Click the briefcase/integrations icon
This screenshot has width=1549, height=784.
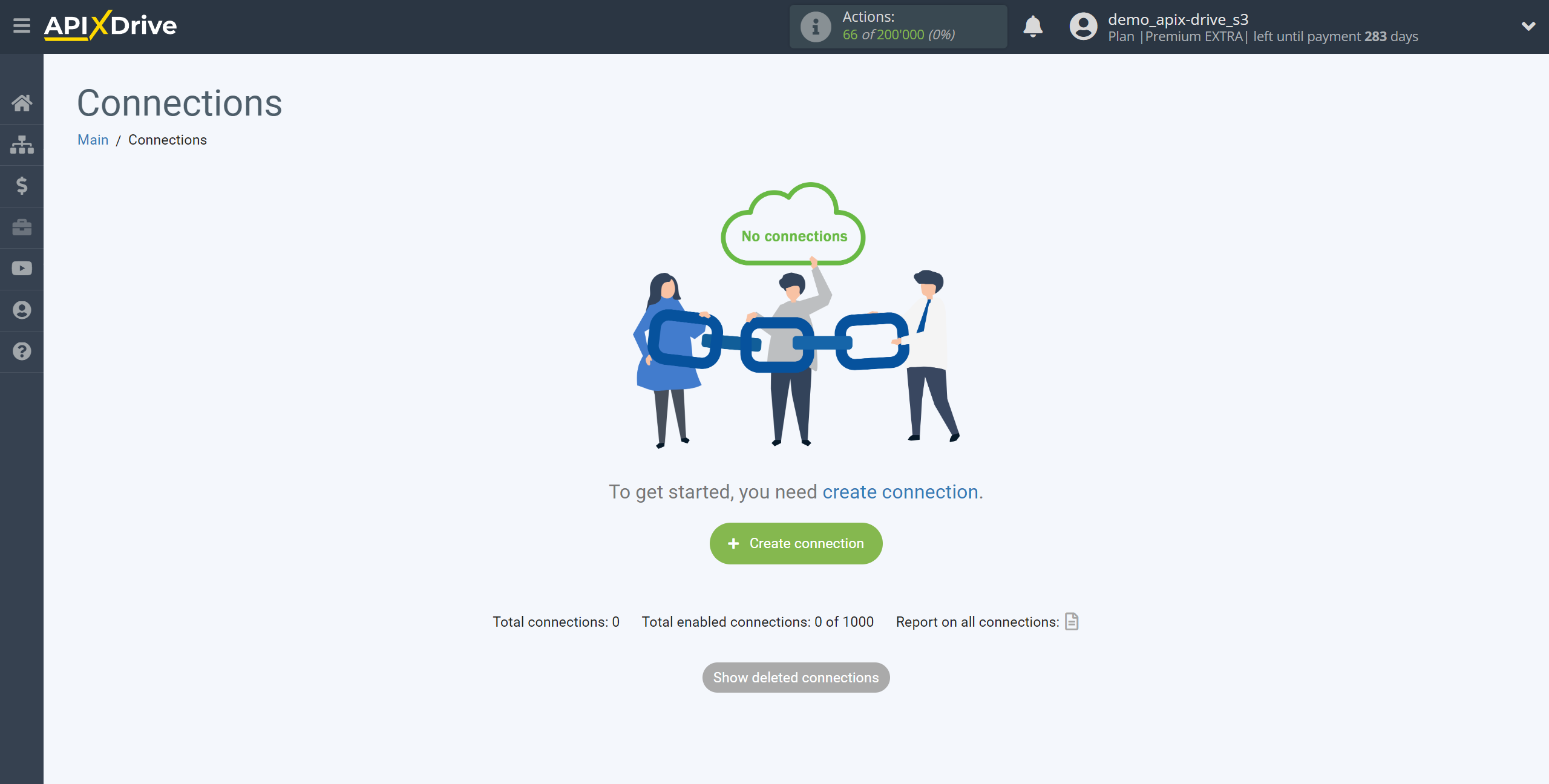tap(22, 227)
